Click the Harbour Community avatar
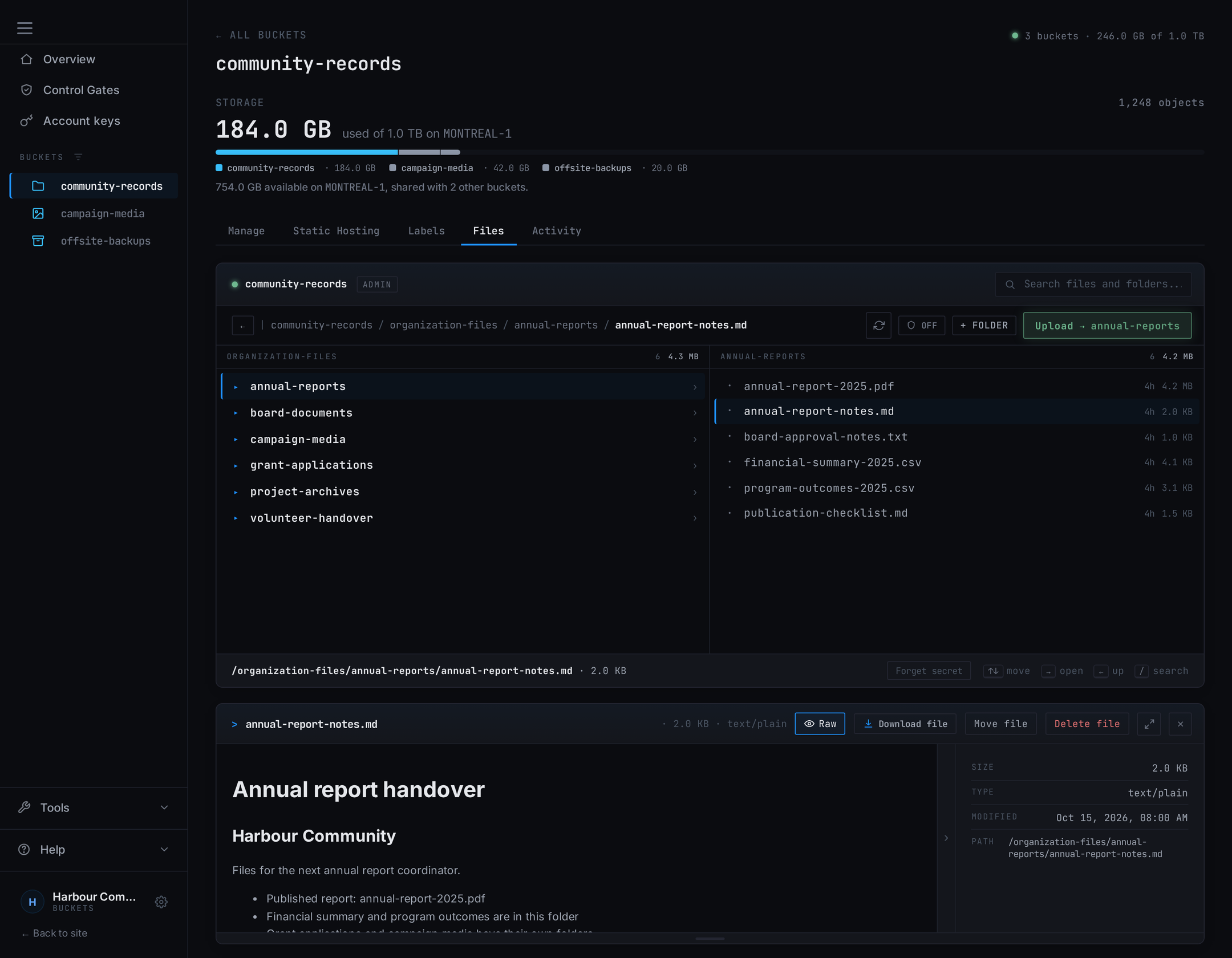Viewport: 1232px width, 958px height. pos(32,902)
